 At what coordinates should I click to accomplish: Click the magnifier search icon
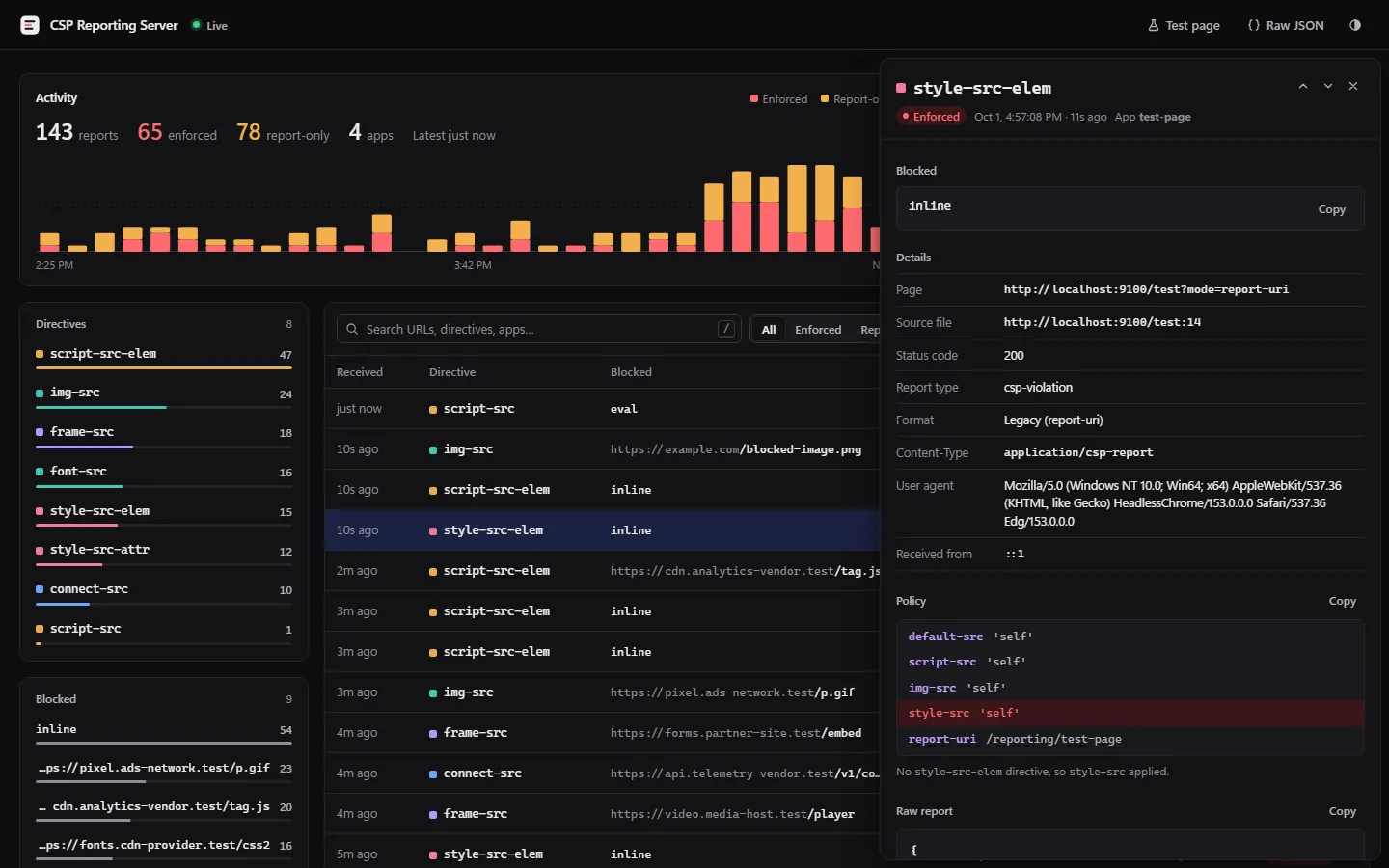pyautogui.click(x=352, y=329)
